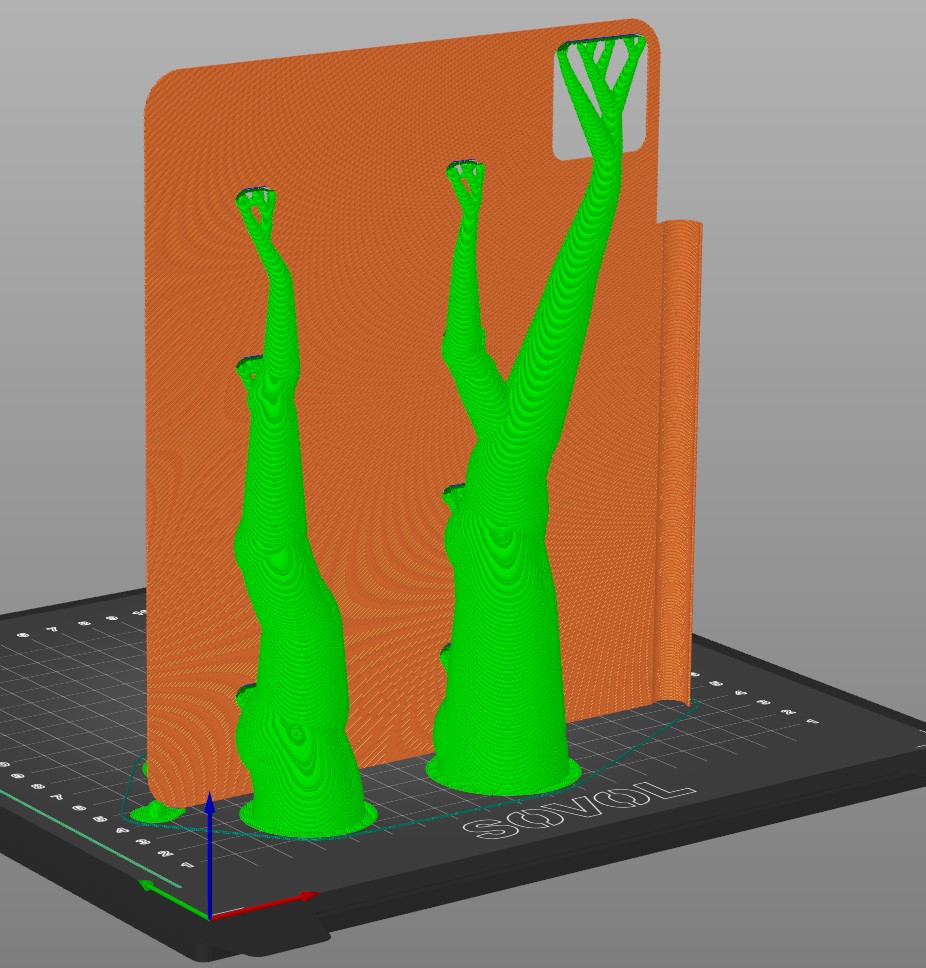Click the orange rounded column on the model's edge
926x968 pixels.
(x=678, y=463)
